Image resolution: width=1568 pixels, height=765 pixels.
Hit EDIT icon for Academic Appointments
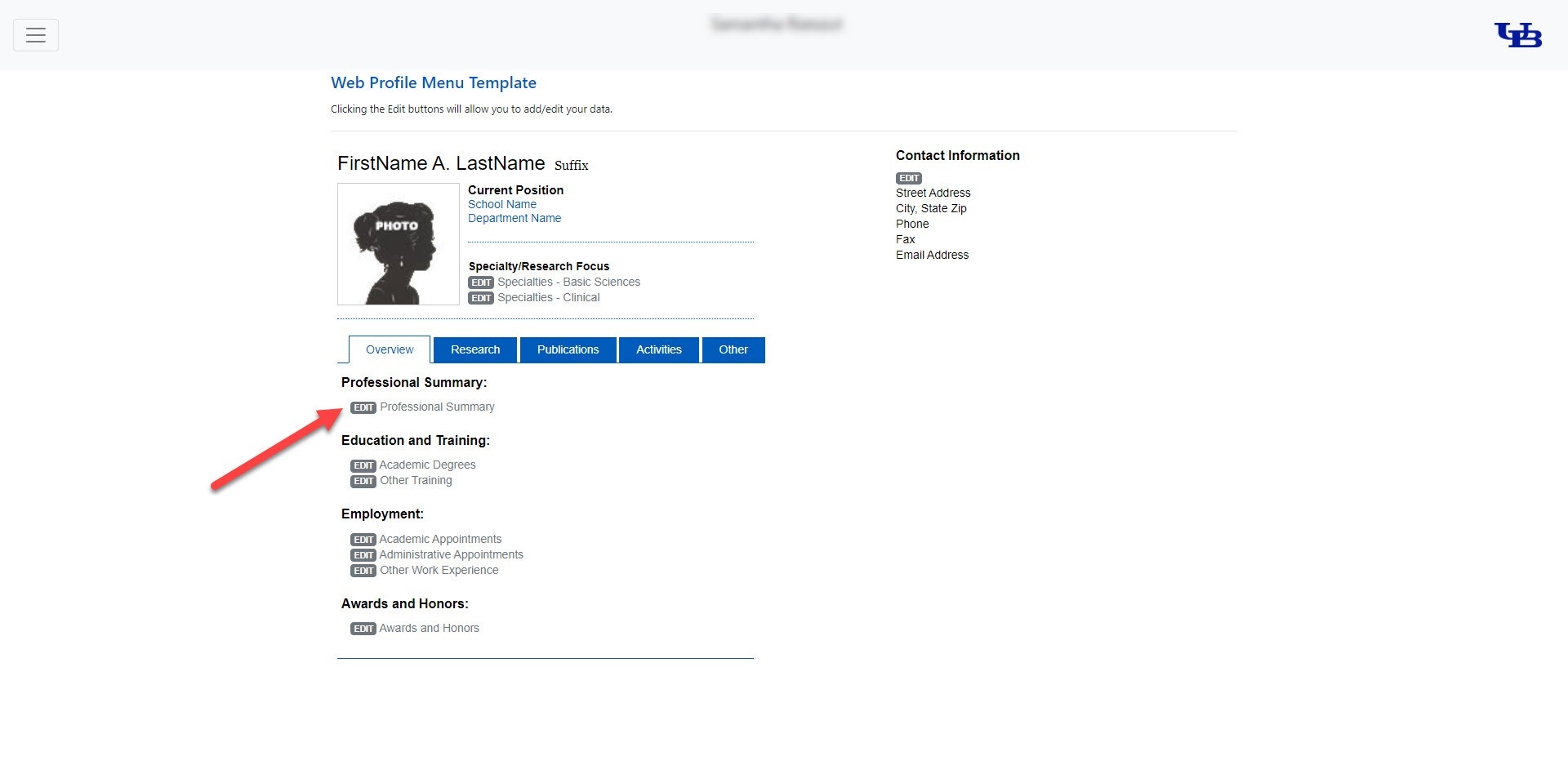click(363, 540)
